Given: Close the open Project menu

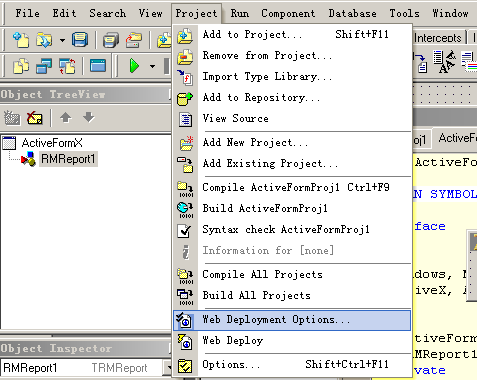Looking at the screenshot, I should coord(196,13).
